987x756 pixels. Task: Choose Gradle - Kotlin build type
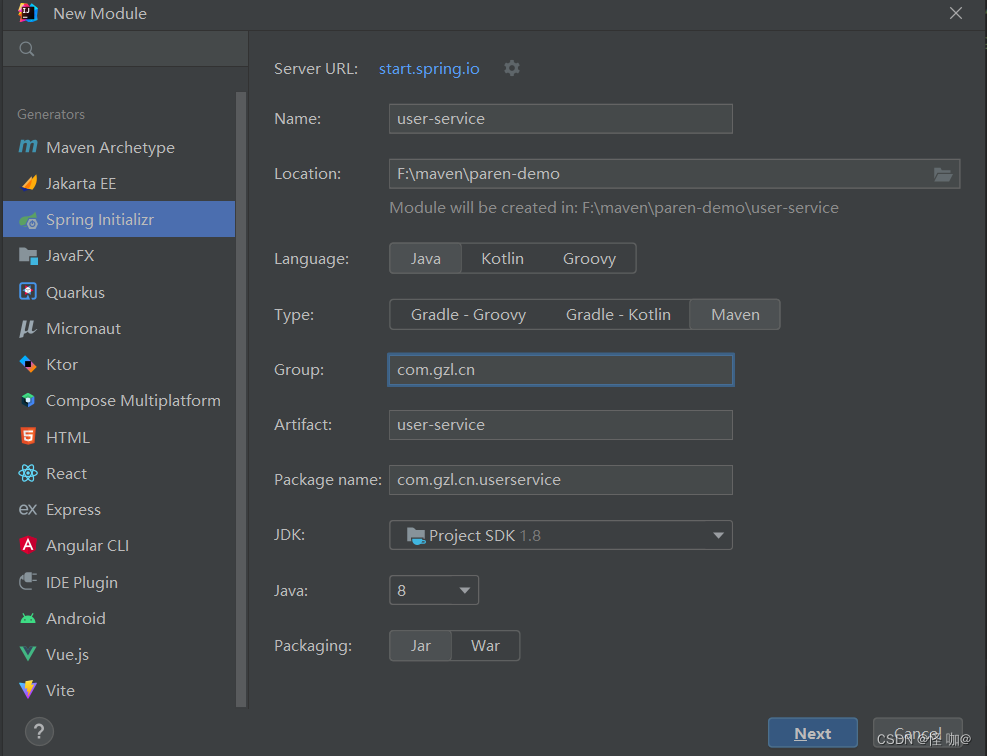(x=618, y=315)
